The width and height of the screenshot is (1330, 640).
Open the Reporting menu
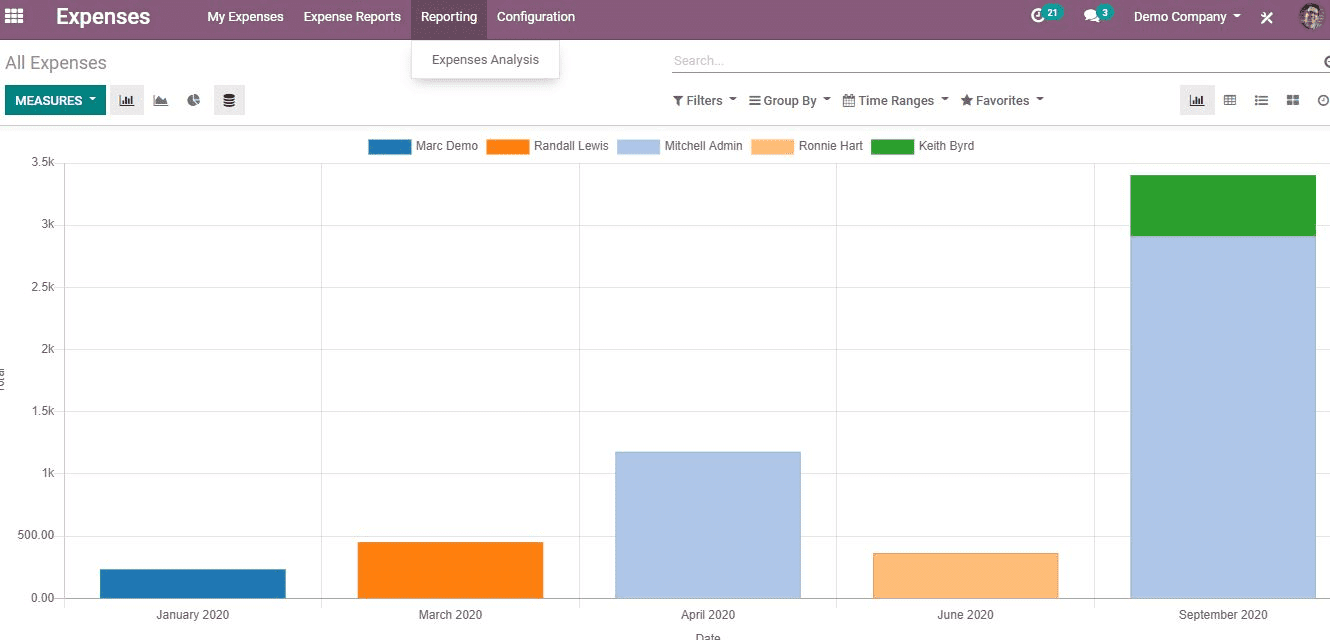click(x=449, y=17)
